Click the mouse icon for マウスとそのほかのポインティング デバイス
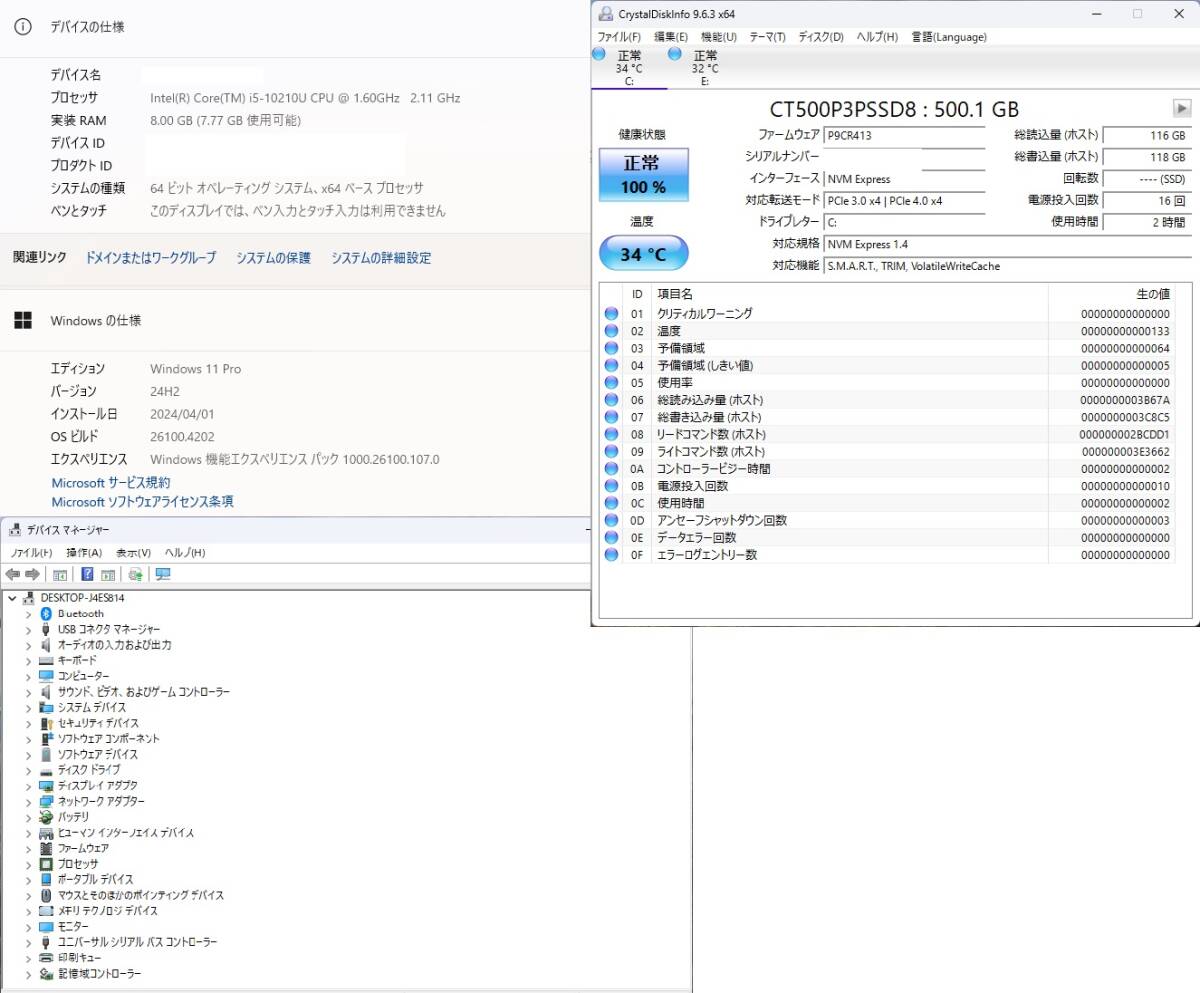1200x993 pixels. pos(46,895)
